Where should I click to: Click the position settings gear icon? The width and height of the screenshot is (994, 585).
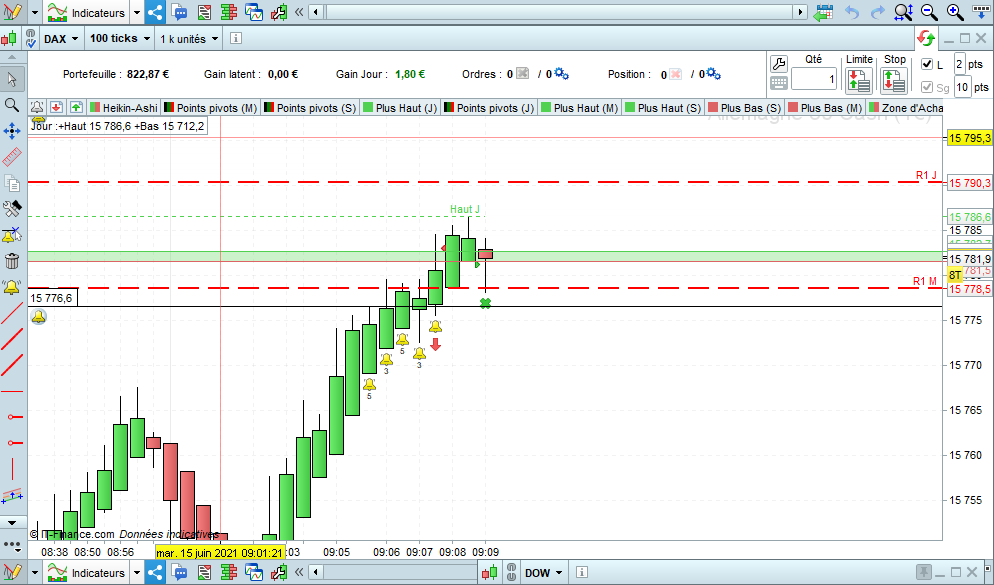point(713,74)
